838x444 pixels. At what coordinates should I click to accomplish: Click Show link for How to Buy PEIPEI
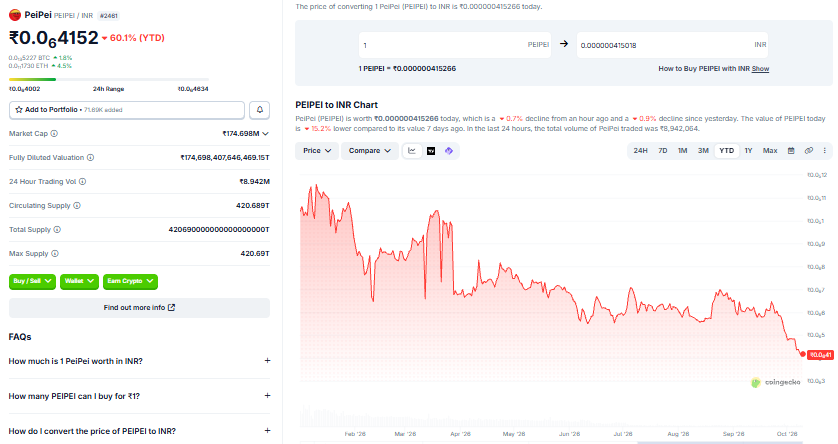(x=760, y=69)
